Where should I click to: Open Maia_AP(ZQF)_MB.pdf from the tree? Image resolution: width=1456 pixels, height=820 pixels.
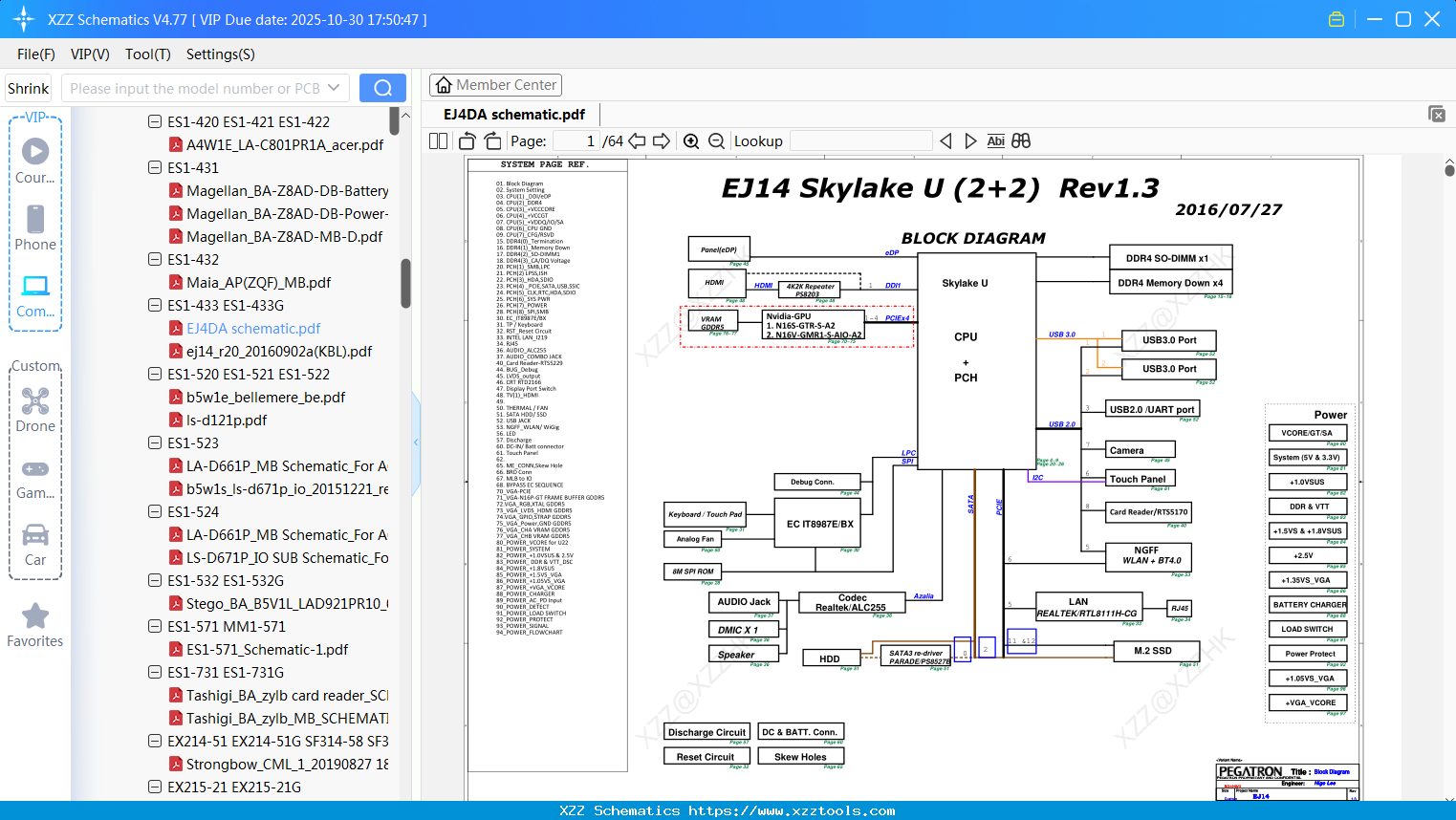(258, 283)
